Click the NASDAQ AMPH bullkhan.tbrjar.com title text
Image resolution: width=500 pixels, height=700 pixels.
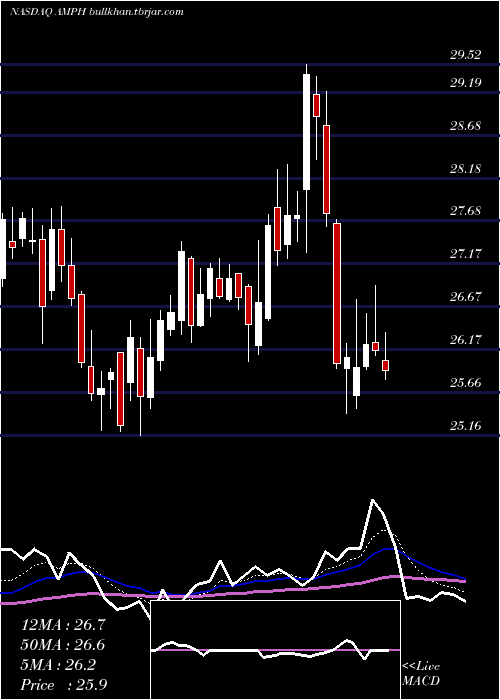tap(97, 12)
